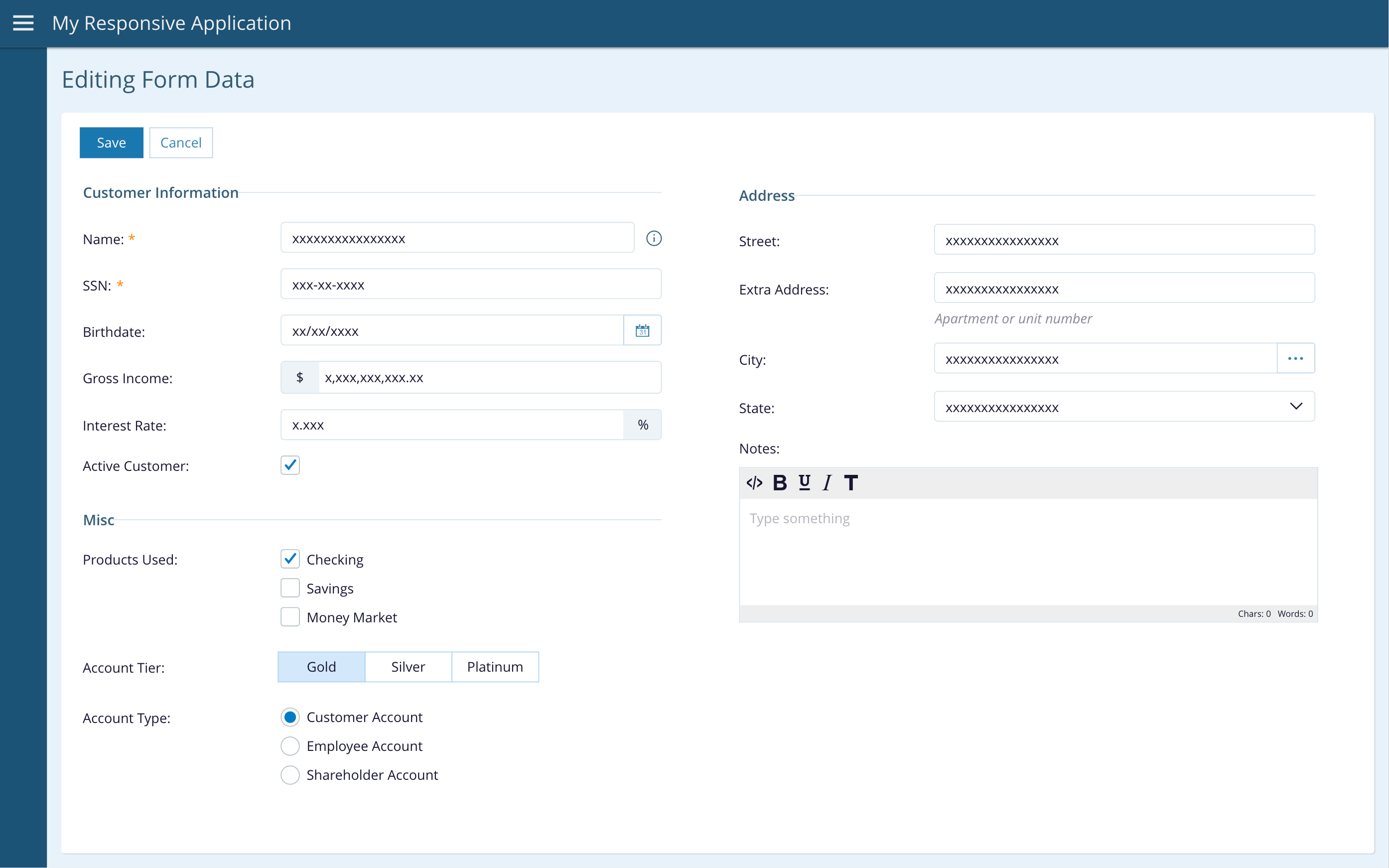
Task: Check the Savings product checkbox
Action: (x=290, y=588)
